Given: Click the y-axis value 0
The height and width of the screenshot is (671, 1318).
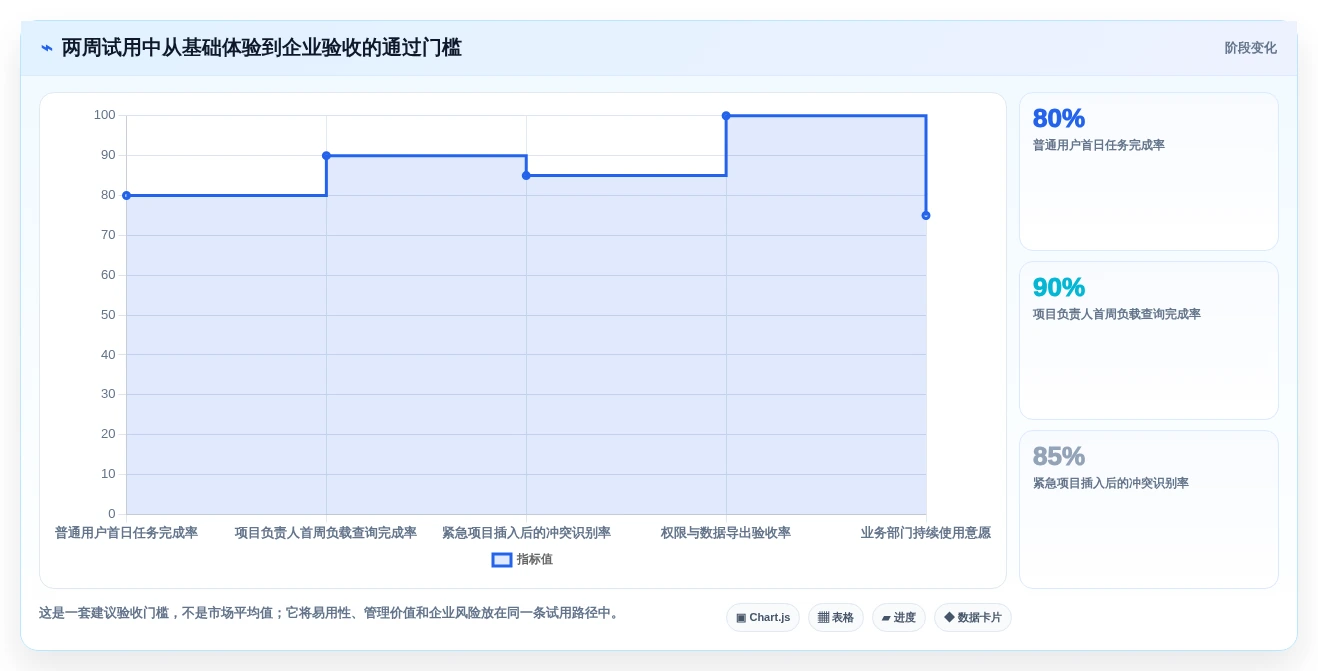Looking at the screenshot, I should (x=112, y=514).
